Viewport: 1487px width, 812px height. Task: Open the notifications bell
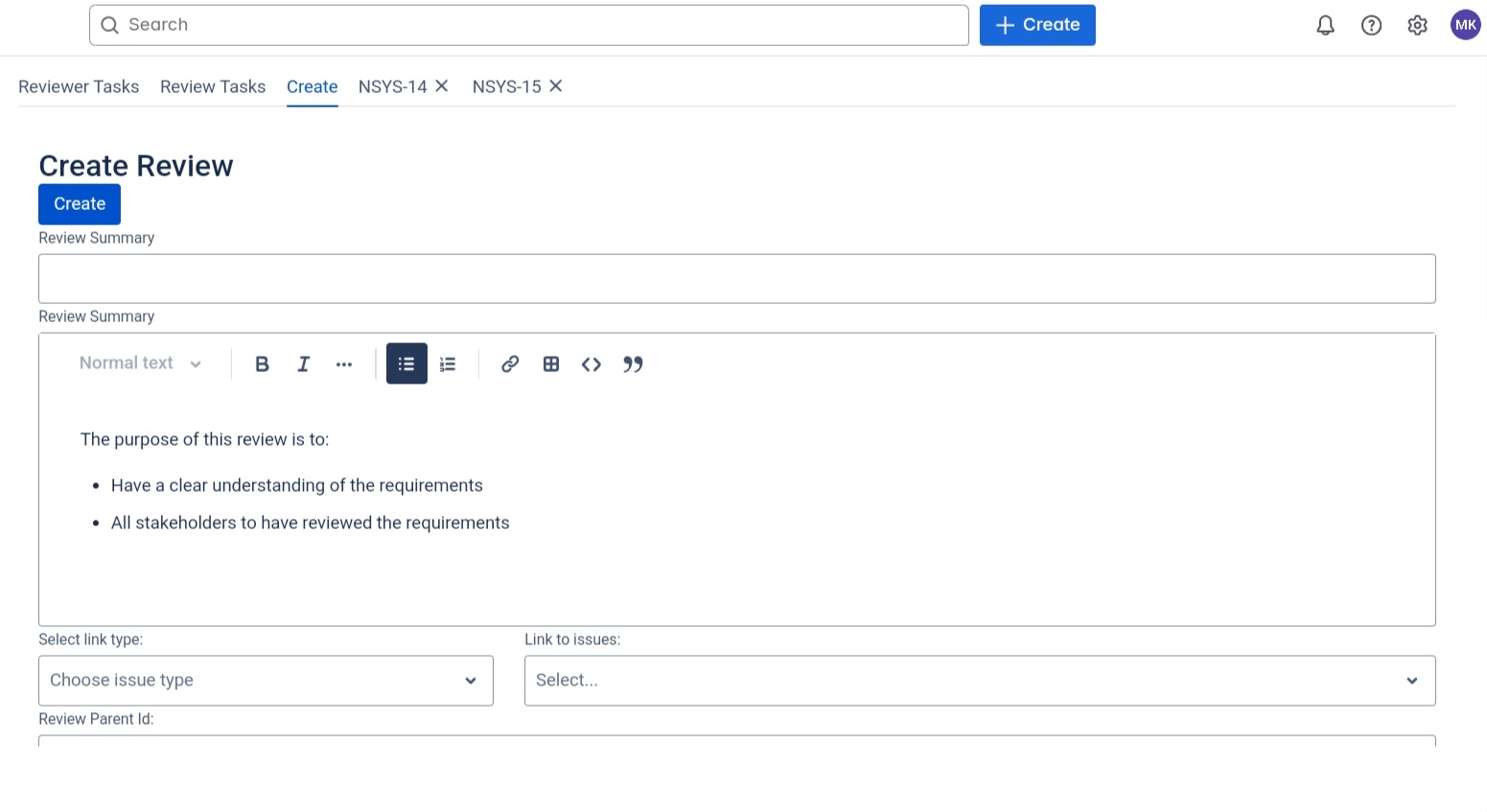click(x=1325, y=26)
